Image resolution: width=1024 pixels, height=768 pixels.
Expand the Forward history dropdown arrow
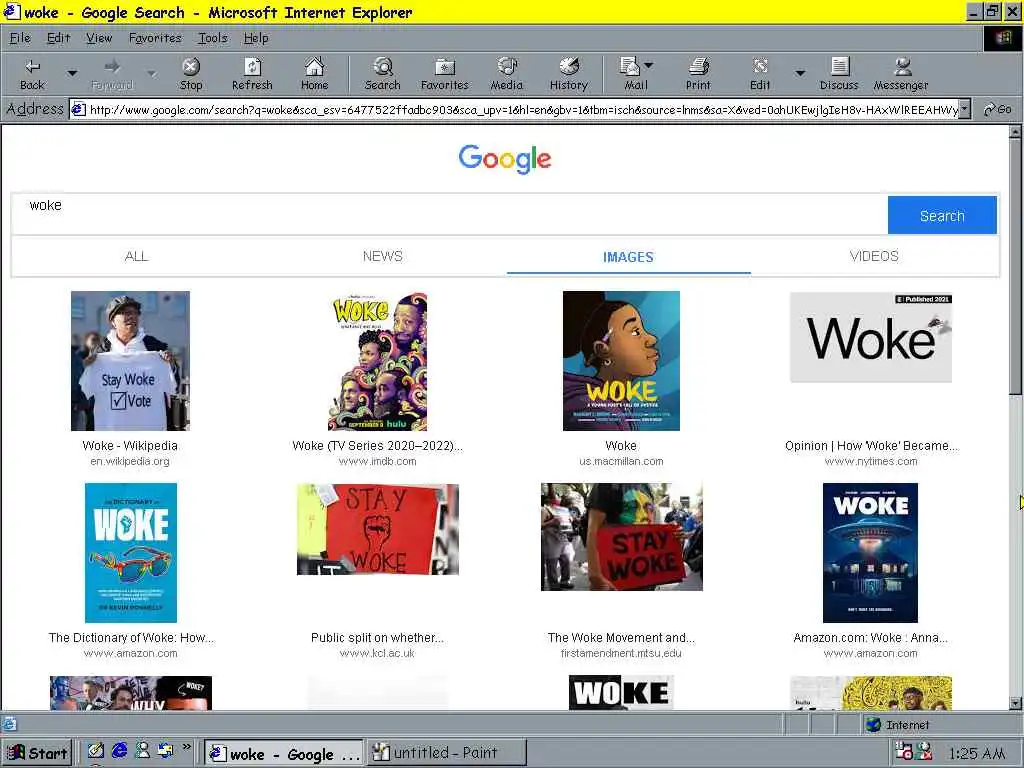(x=152, y=74)
